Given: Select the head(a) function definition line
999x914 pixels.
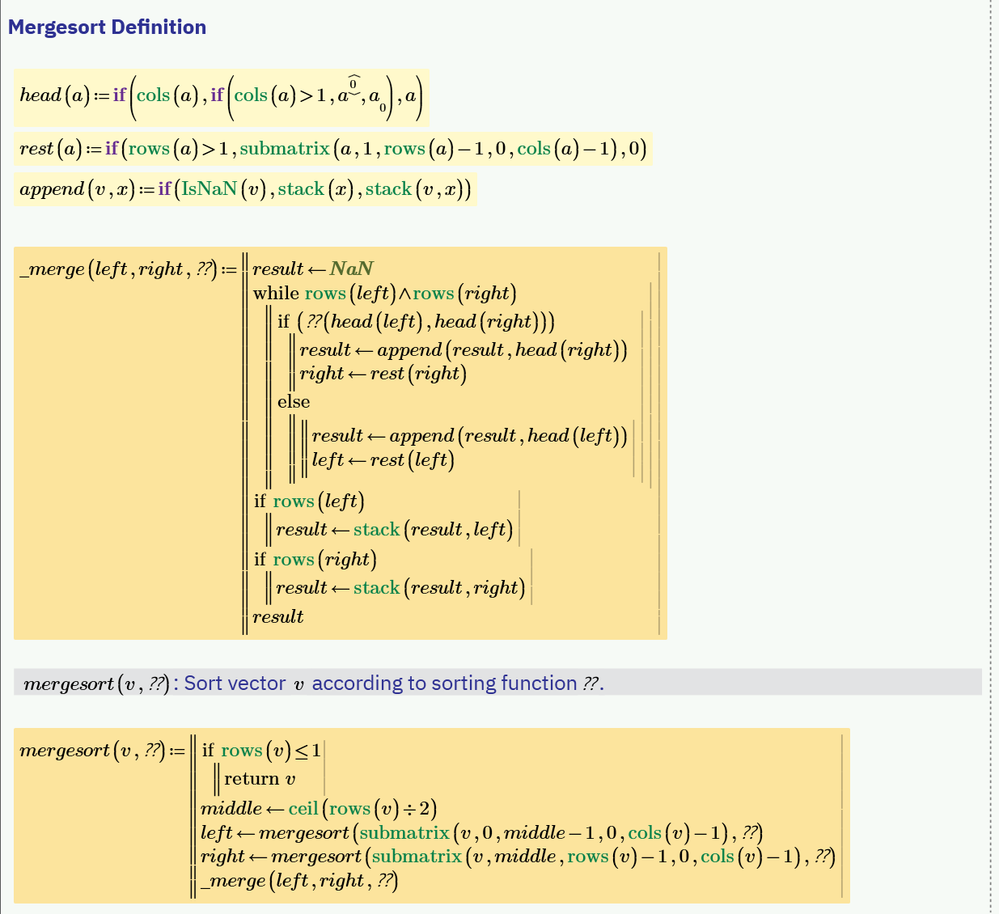Looking at the screenshot, I should pyautogui.click(x=221, y=97).
